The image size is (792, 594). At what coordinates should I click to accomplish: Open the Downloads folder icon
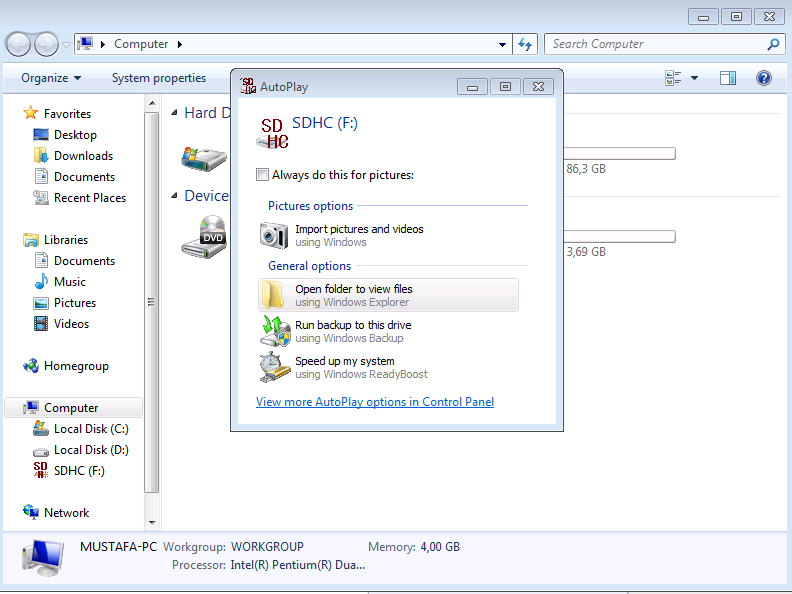click(x=41, y=156)
